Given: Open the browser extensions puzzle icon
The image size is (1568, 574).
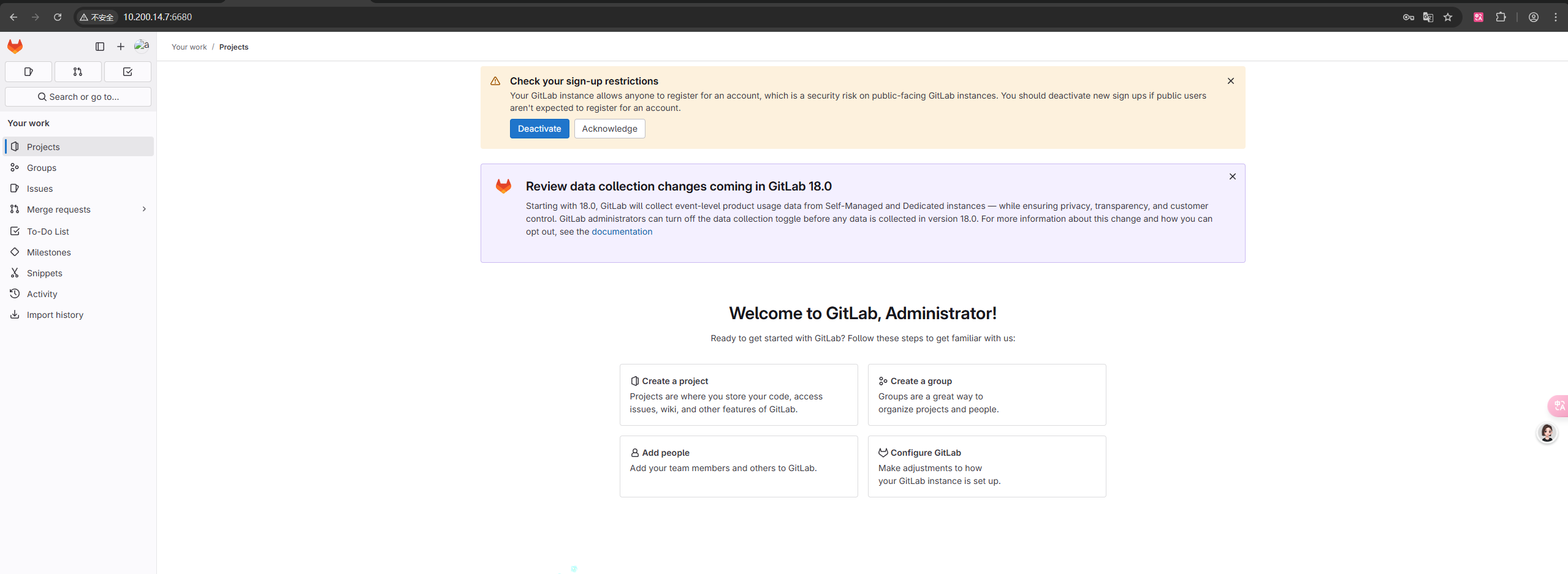Looking at the screenshot, I should (1501, 17).
